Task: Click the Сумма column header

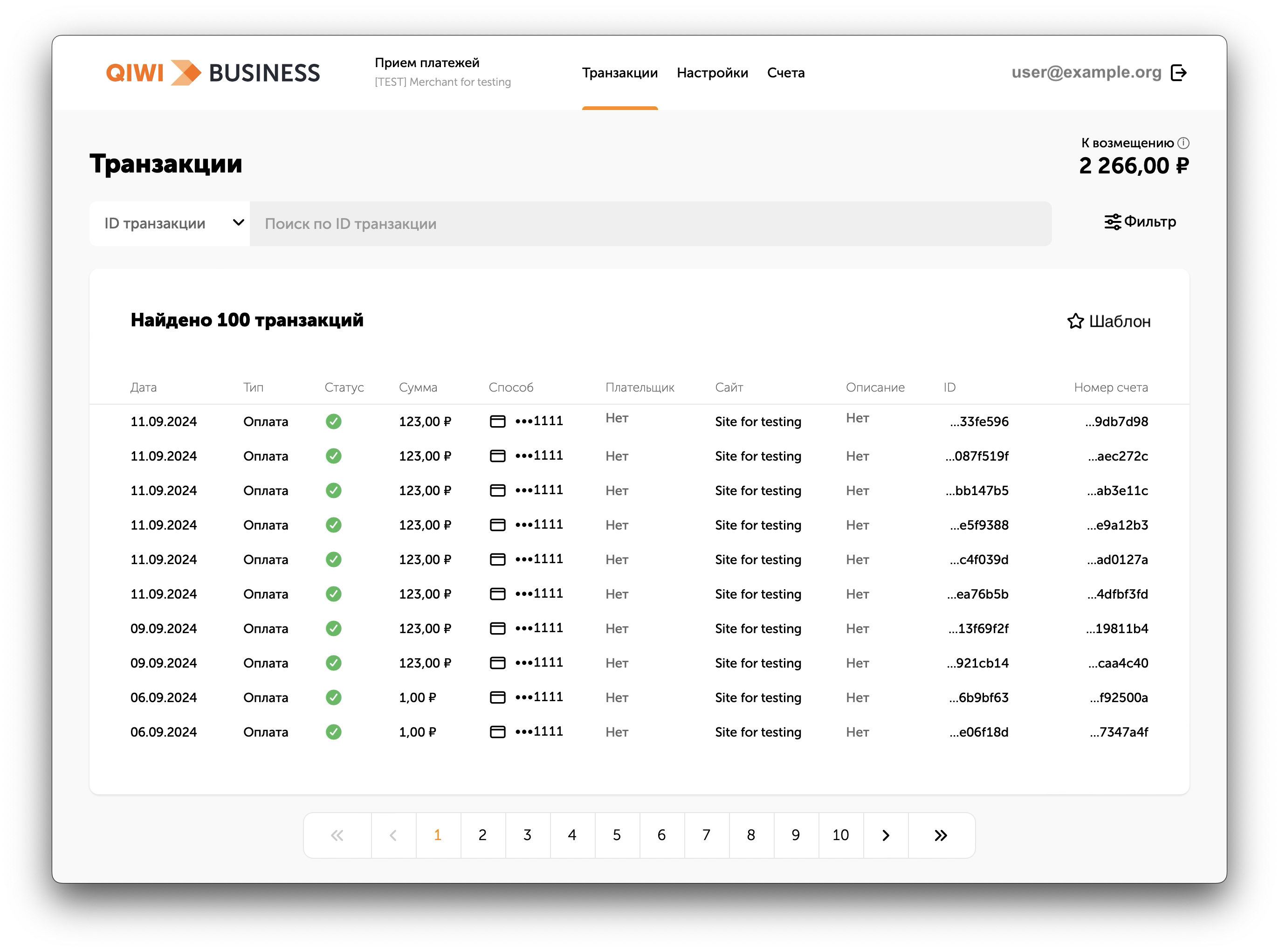Action: tap(418, 387)
